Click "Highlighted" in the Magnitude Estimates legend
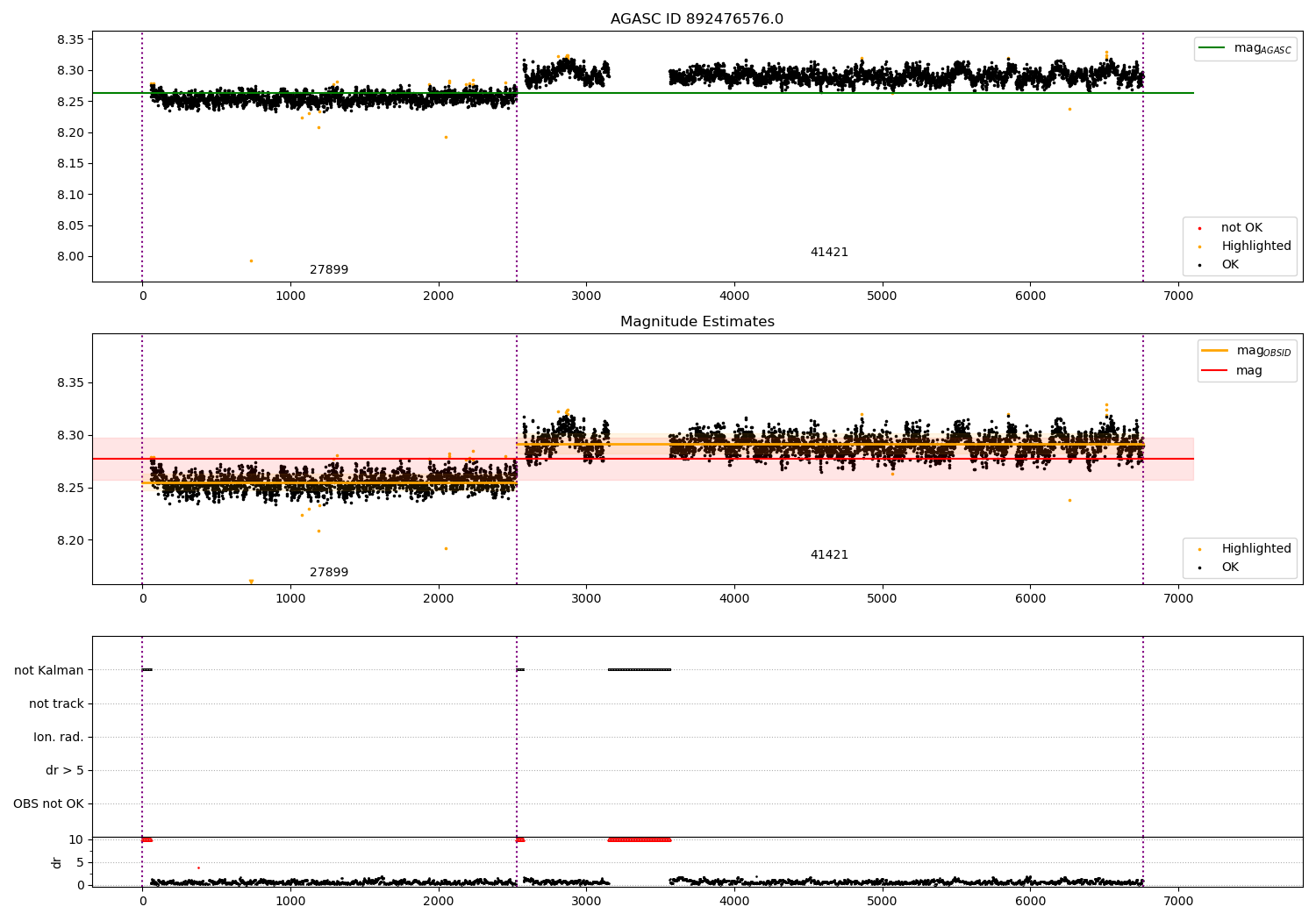Viewport: 1316px width, 921px height. 1256,549
